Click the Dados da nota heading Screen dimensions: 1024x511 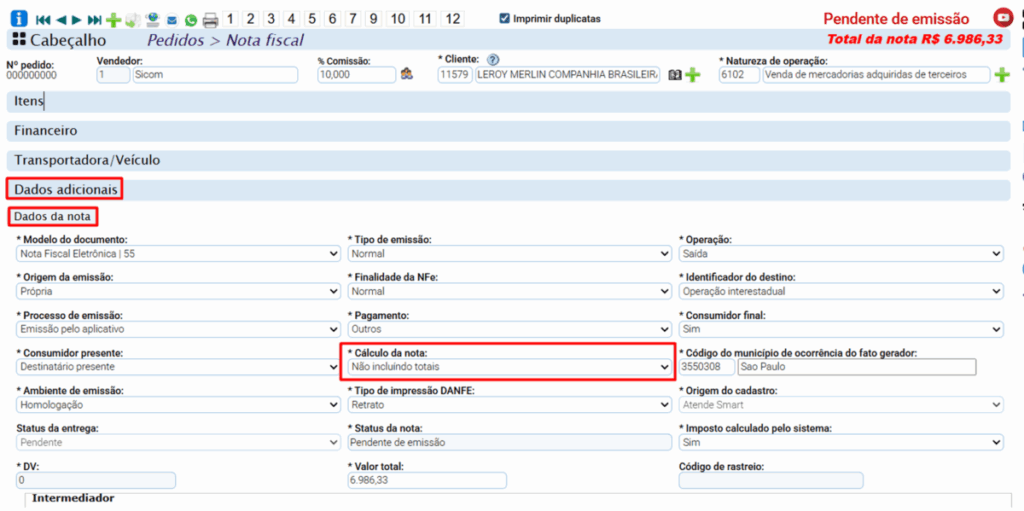(53, 216)
